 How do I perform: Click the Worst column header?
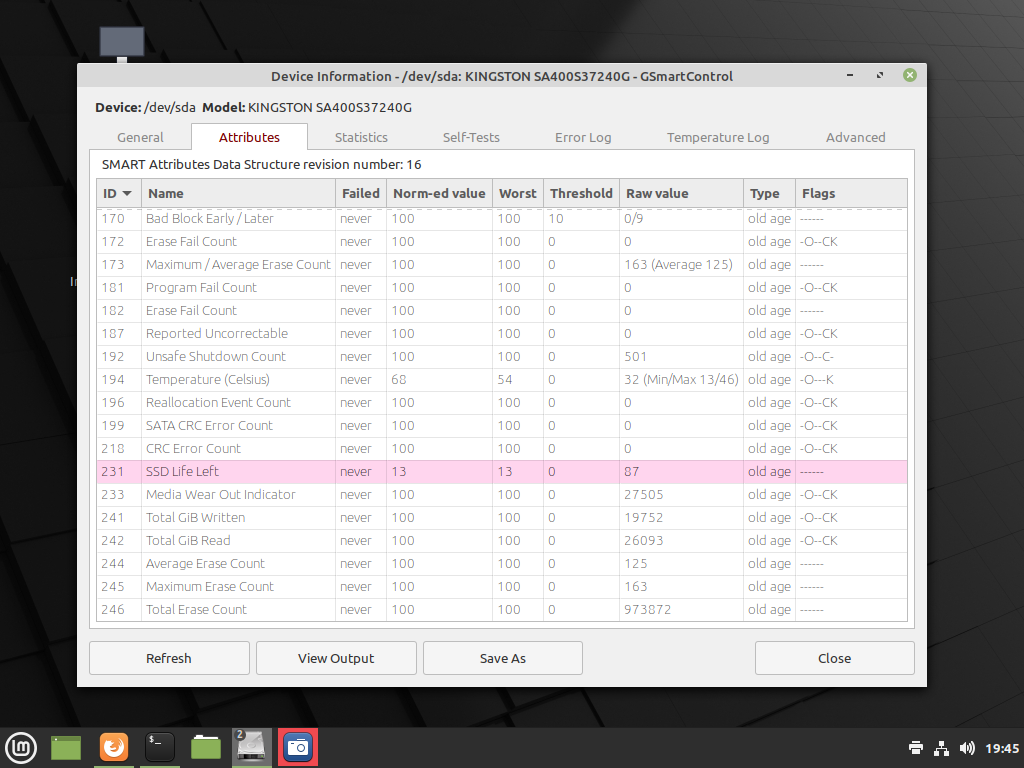pyautogui.click(x=518, y=193)
